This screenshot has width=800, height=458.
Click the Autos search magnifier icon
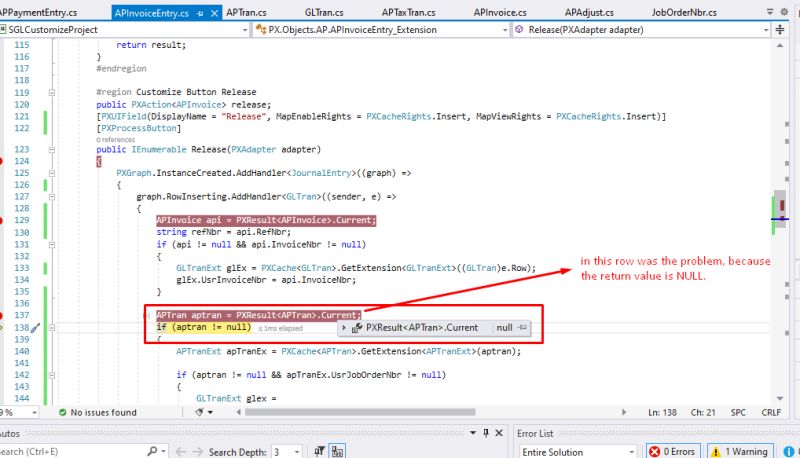point(152,451)
